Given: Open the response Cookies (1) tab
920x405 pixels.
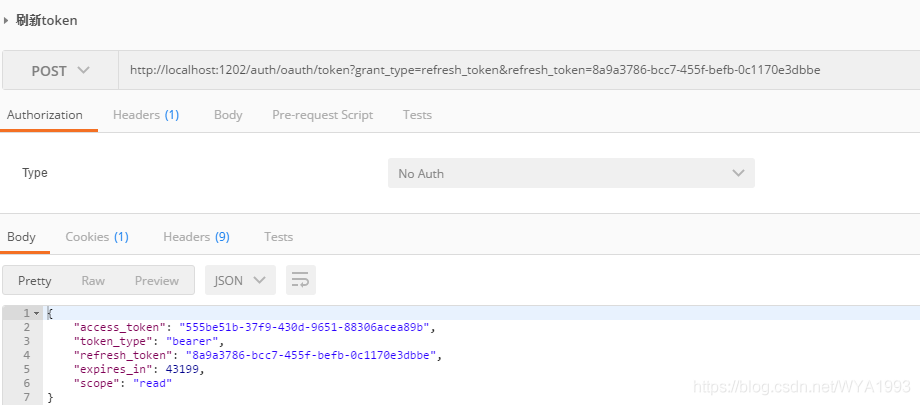Looking at the screenshot, I should click(97, 237).
